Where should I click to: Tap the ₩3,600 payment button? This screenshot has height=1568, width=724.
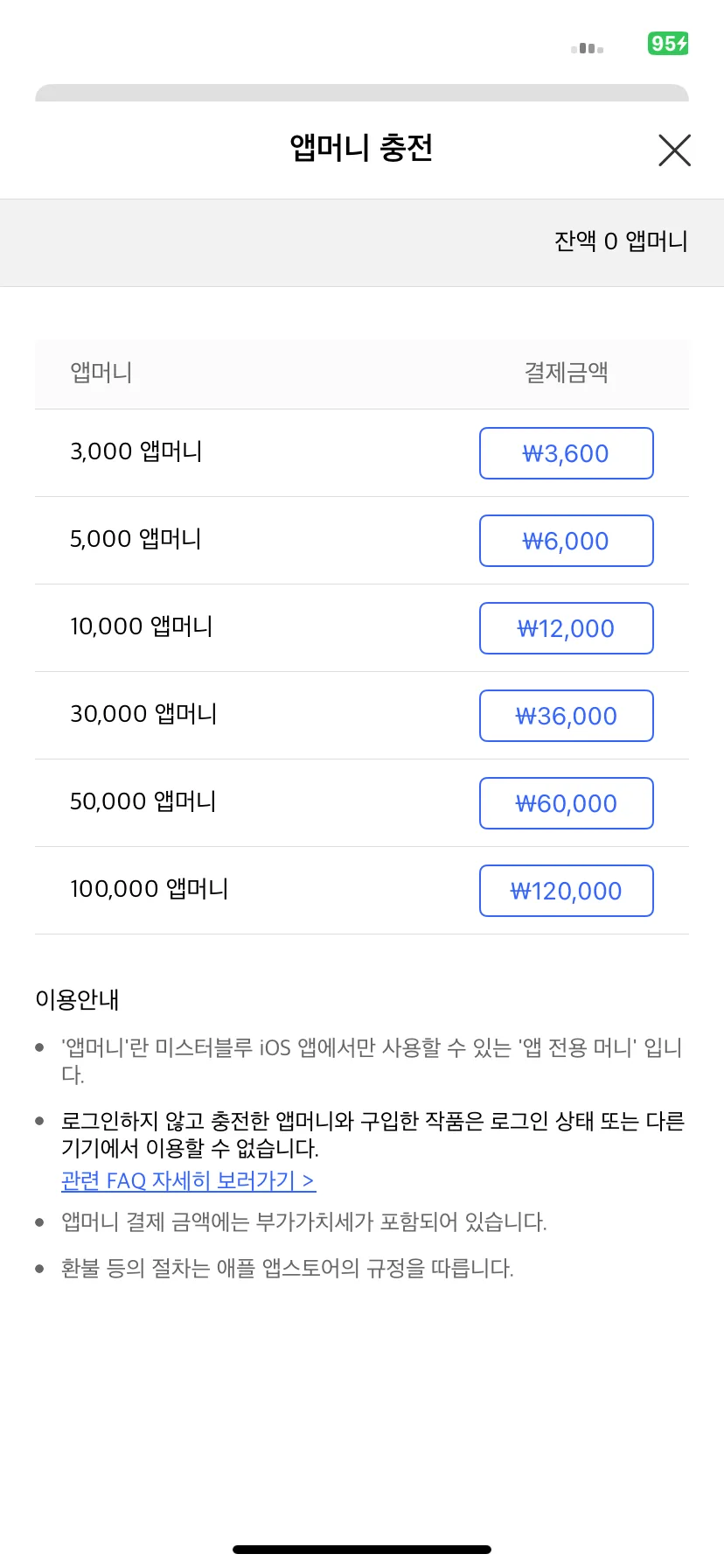click(567, 453)
